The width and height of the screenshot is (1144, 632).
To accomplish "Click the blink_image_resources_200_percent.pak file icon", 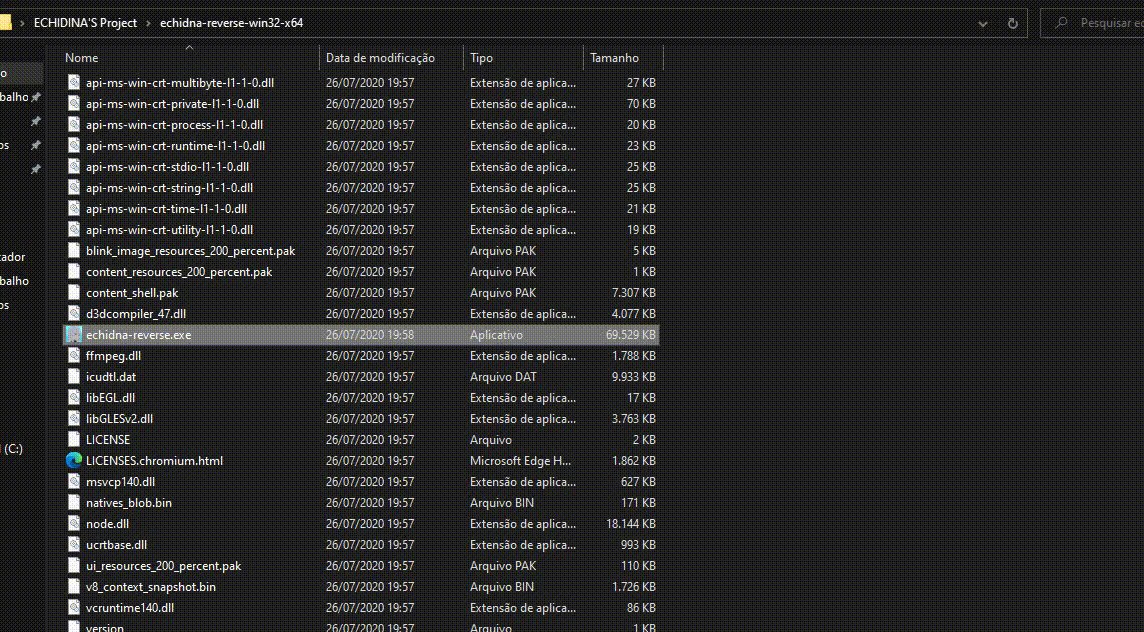I will click(x=73, y=251).
